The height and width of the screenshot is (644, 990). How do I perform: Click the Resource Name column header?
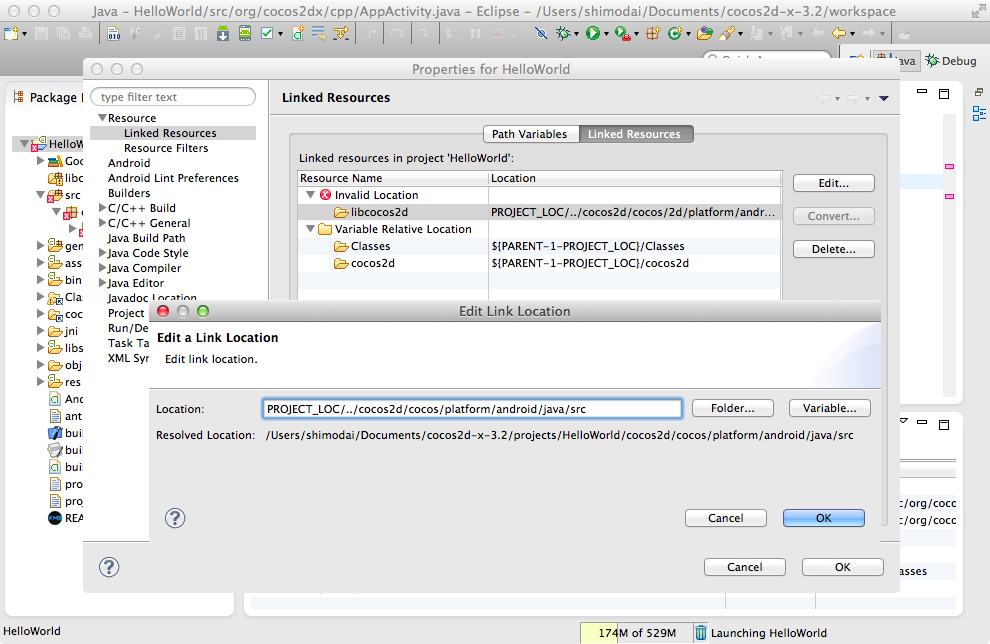coord(393,178)
